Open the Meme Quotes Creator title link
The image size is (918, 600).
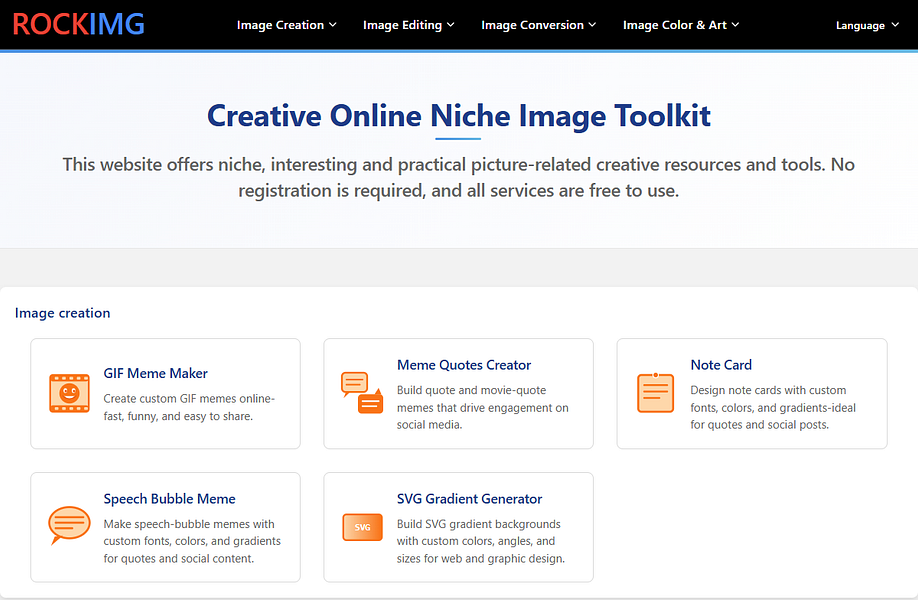(x=464, y=365)
